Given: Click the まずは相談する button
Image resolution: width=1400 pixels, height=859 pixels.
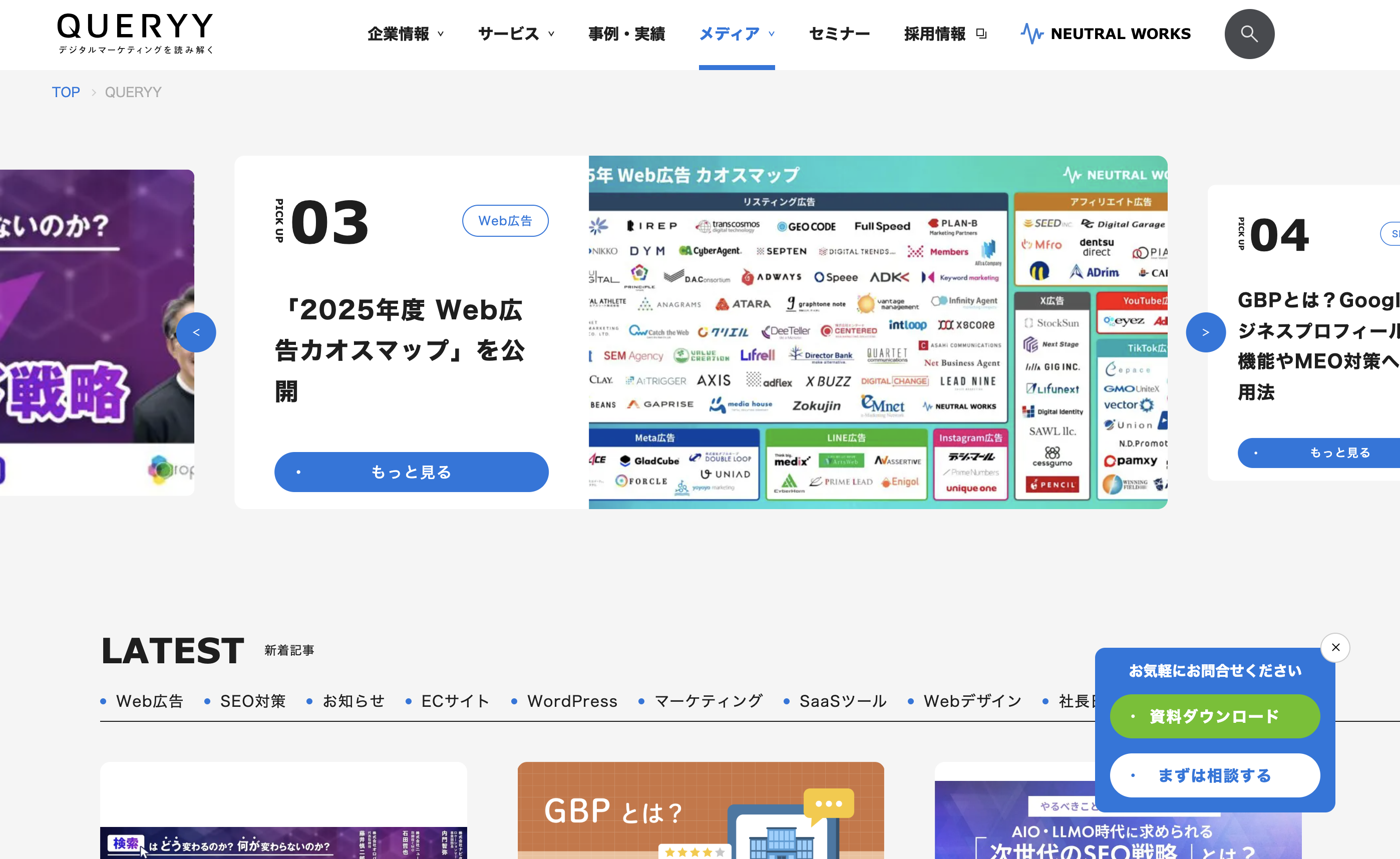Looking at the screenshot, I should pos(1214,775).
